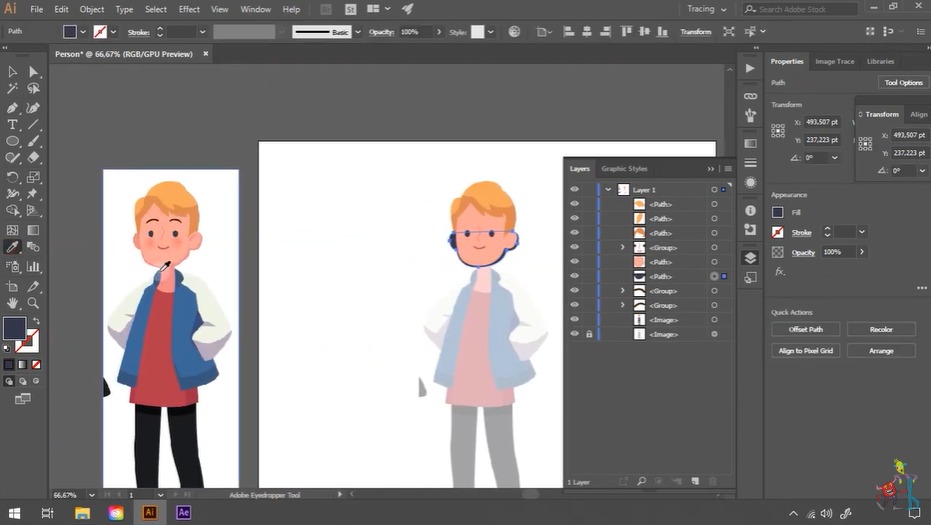Click the Recolor button

point(881,329)
